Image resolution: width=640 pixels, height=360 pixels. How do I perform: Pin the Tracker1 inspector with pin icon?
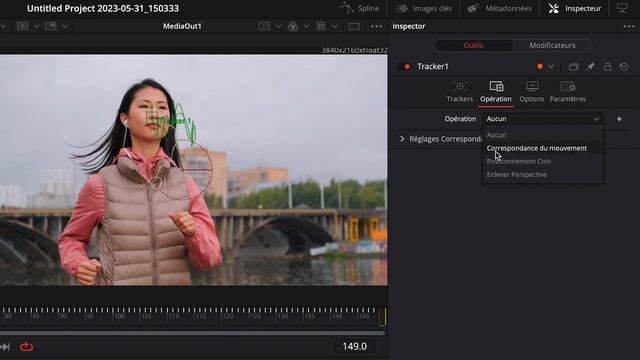tap(591, 67)
